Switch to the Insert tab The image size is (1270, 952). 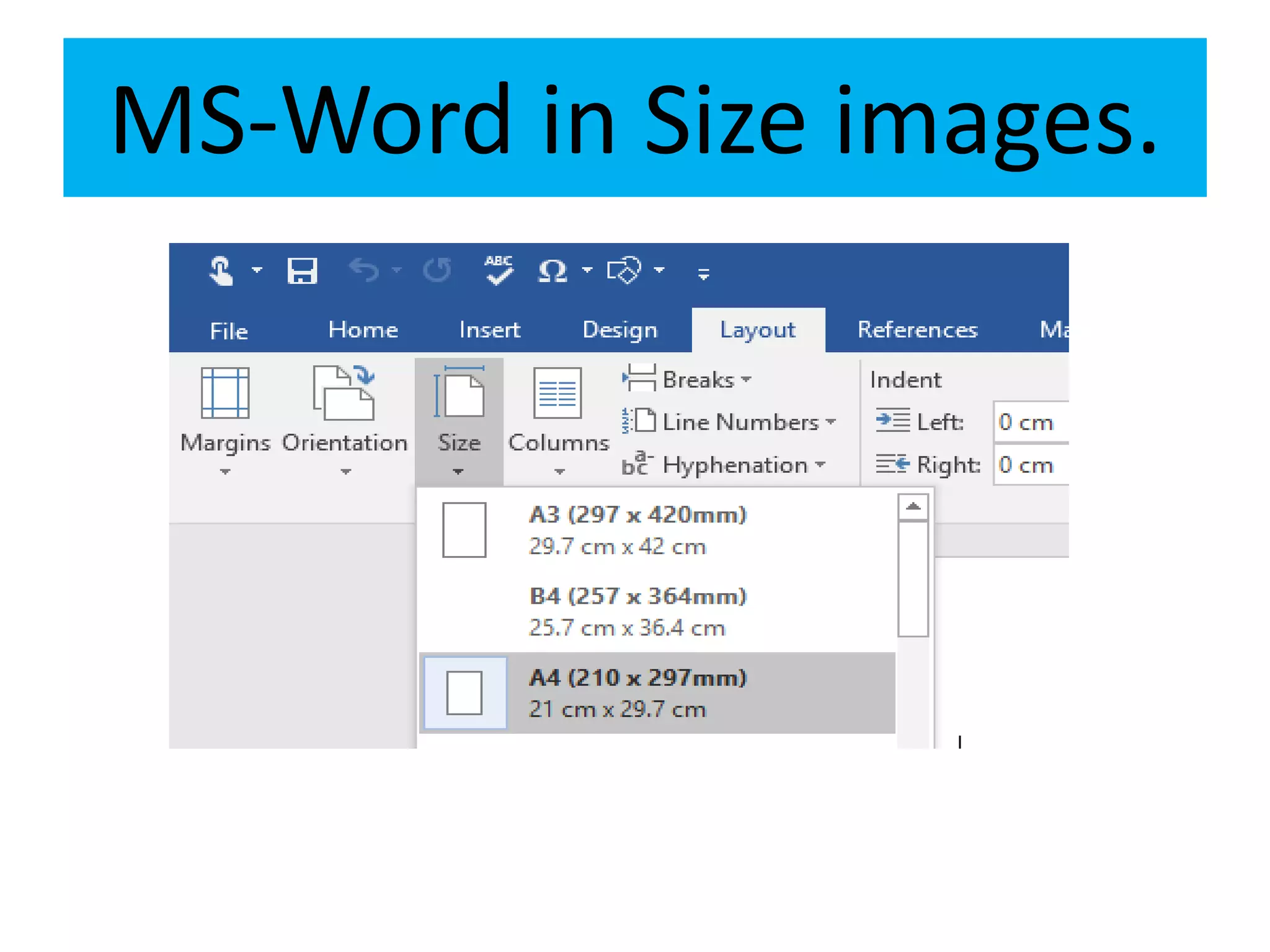click(490, 330)
